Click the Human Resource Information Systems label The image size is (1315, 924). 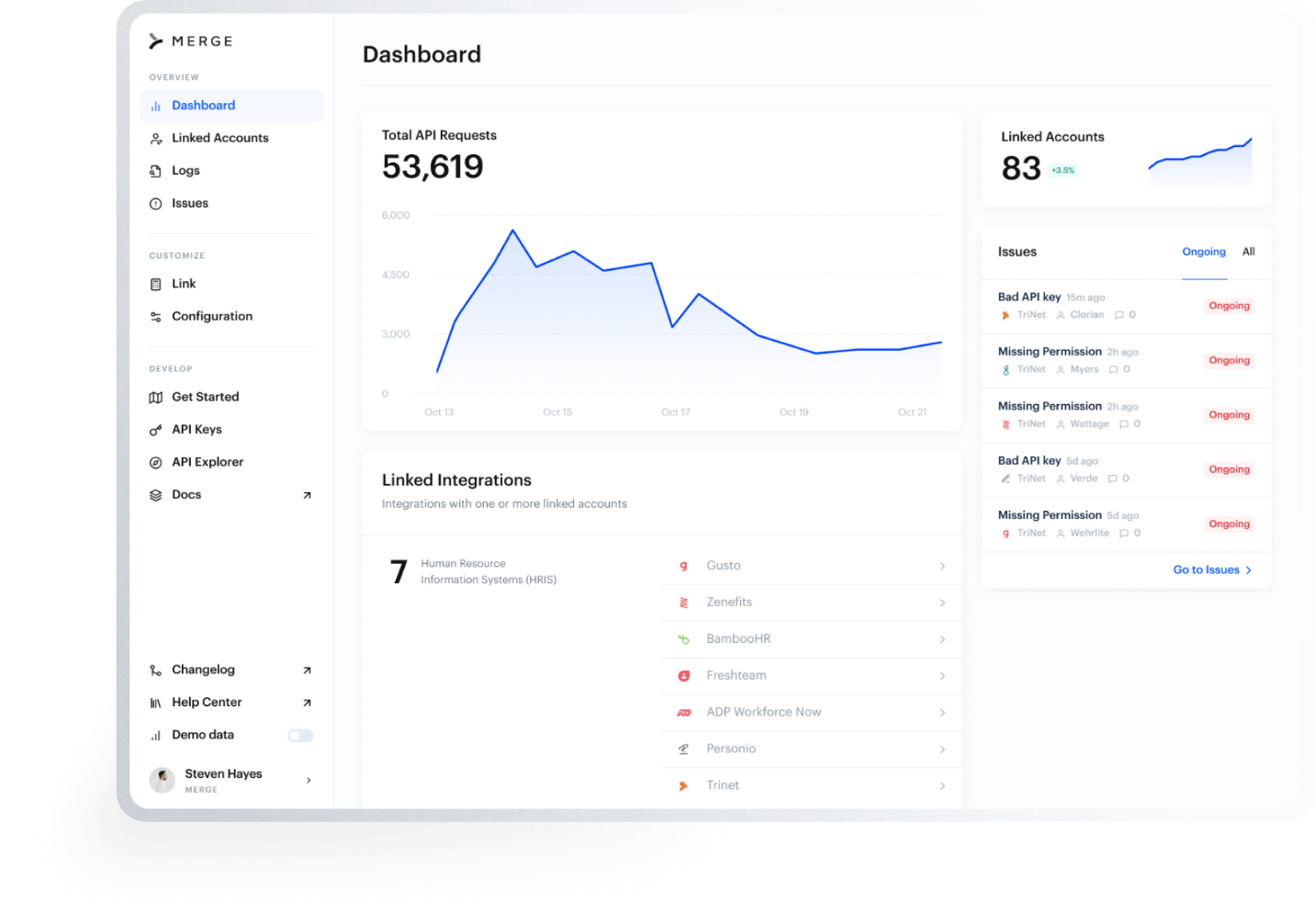click(x=489, y=572)
